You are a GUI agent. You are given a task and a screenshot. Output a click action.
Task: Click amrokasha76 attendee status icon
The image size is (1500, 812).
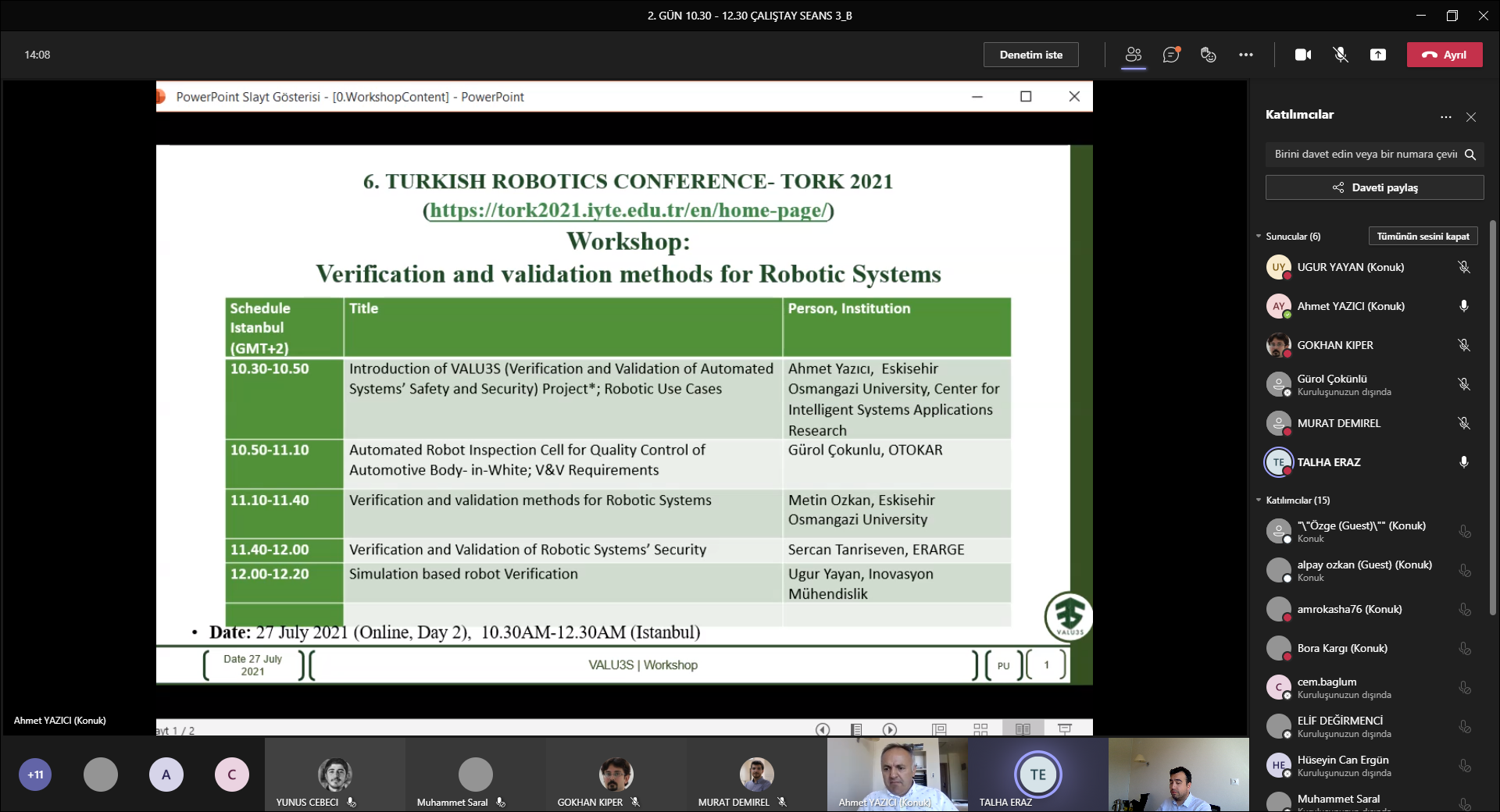[x=1465, y=610]
